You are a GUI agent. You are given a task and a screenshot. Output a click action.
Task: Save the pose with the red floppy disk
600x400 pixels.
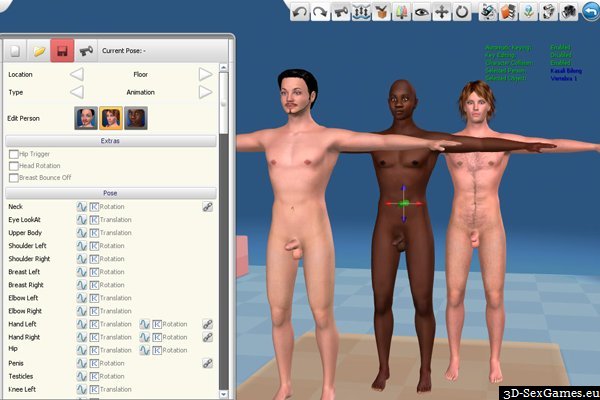click(62, 49)
